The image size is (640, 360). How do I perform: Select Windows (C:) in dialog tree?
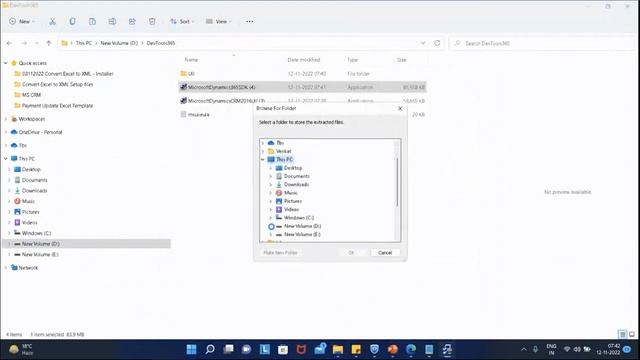[299, 218]
